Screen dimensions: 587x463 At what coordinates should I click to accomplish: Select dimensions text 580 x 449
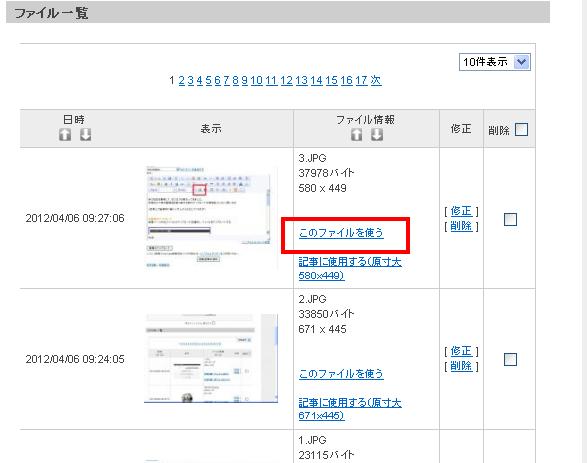point(322,188)
